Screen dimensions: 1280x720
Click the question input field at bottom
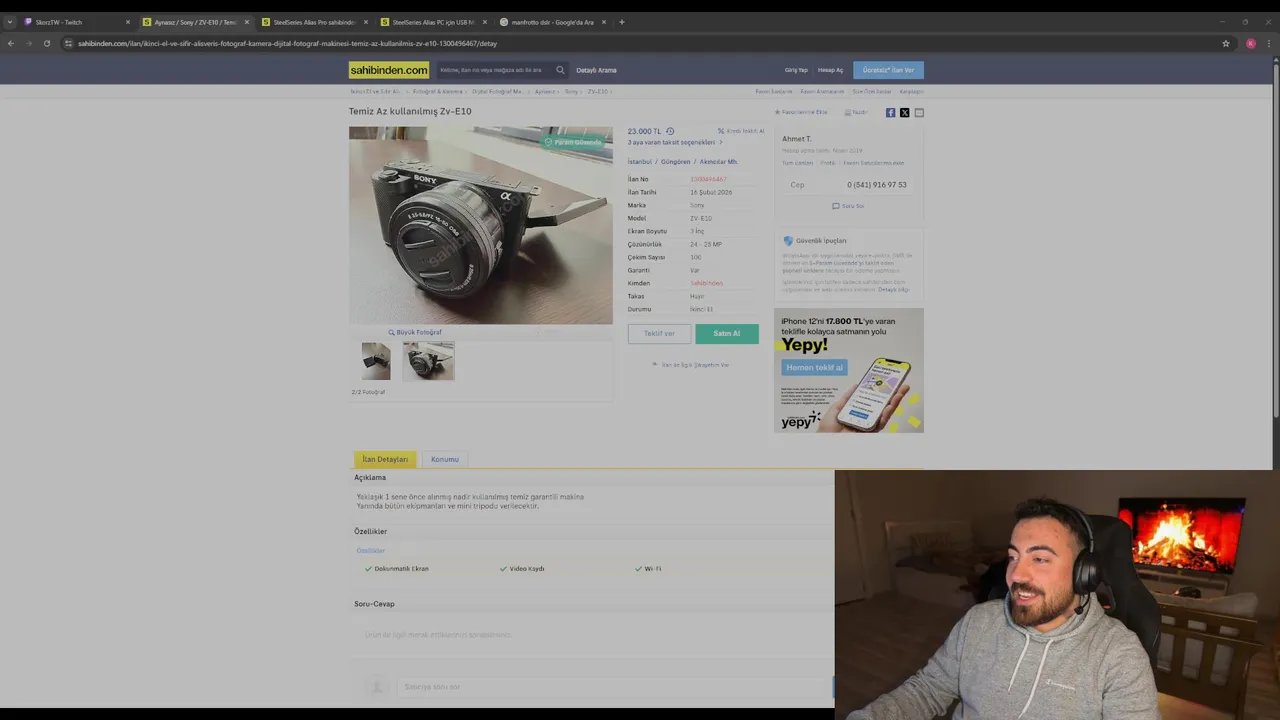pyautogui.click(x=614, y=687)
